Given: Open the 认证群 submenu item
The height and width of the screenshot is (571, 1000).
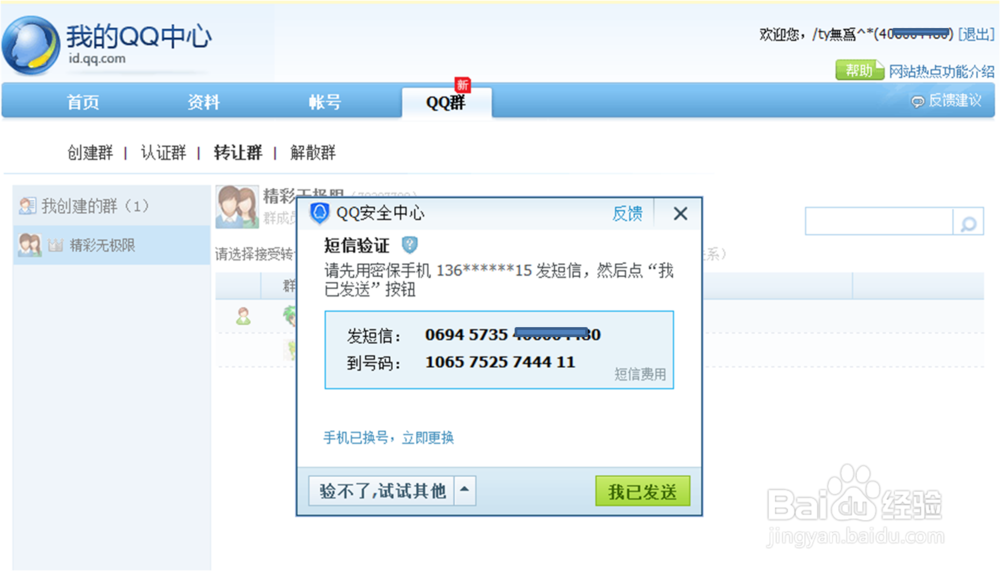Looking at the screenshot, I should click(x=163, y=152).
